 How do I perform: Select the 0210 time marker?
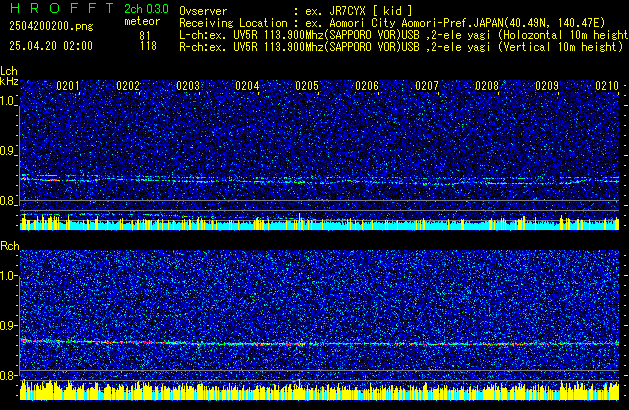click(607, 86)
